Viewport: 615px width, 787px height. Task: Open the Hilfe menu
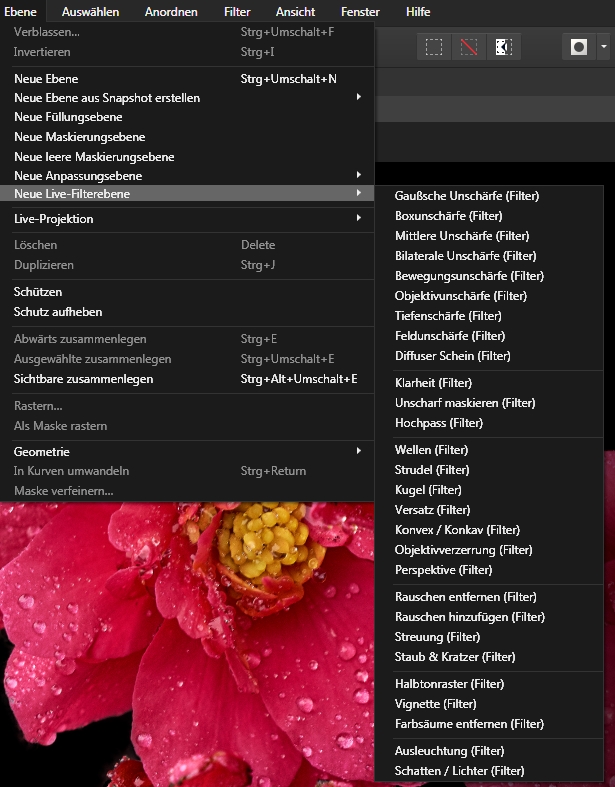coord(418,11)
